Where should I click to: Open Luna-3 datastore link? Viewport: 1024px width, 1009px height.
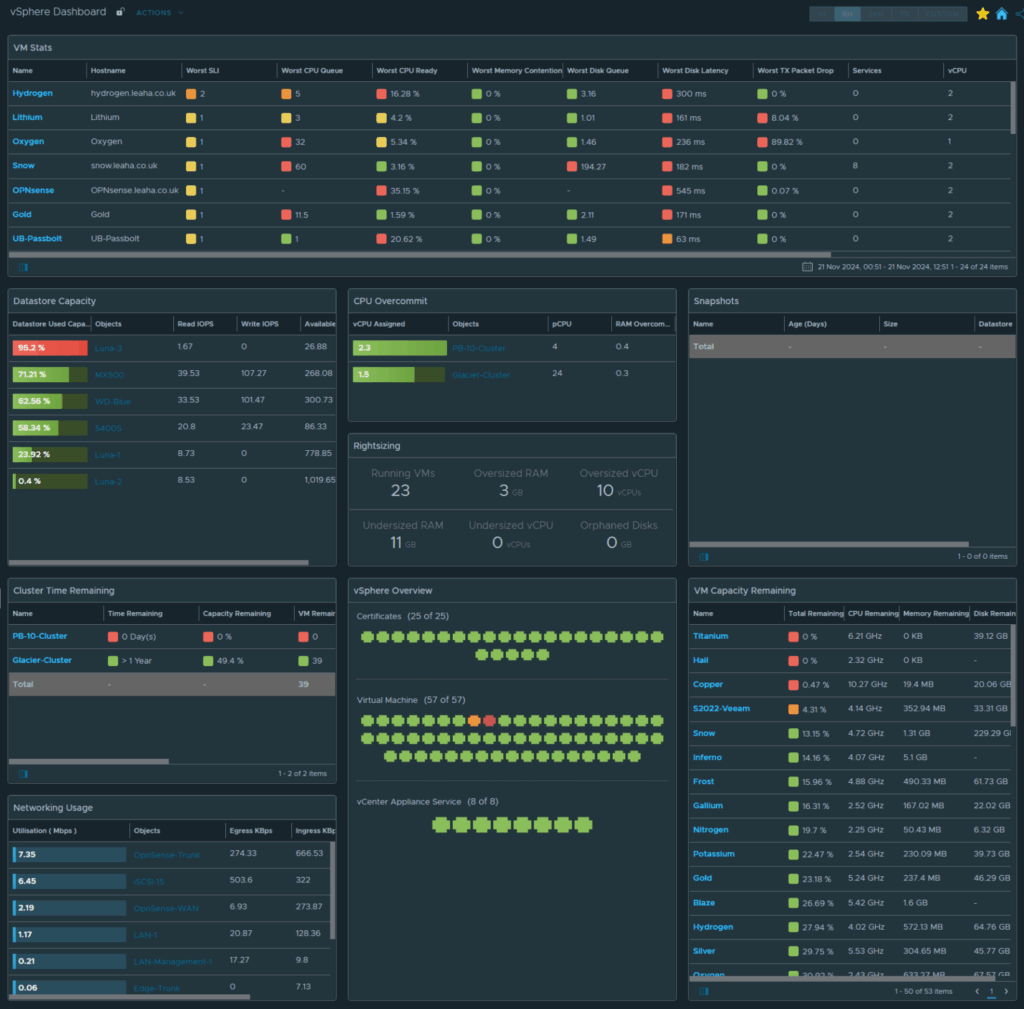pos(108,348)
